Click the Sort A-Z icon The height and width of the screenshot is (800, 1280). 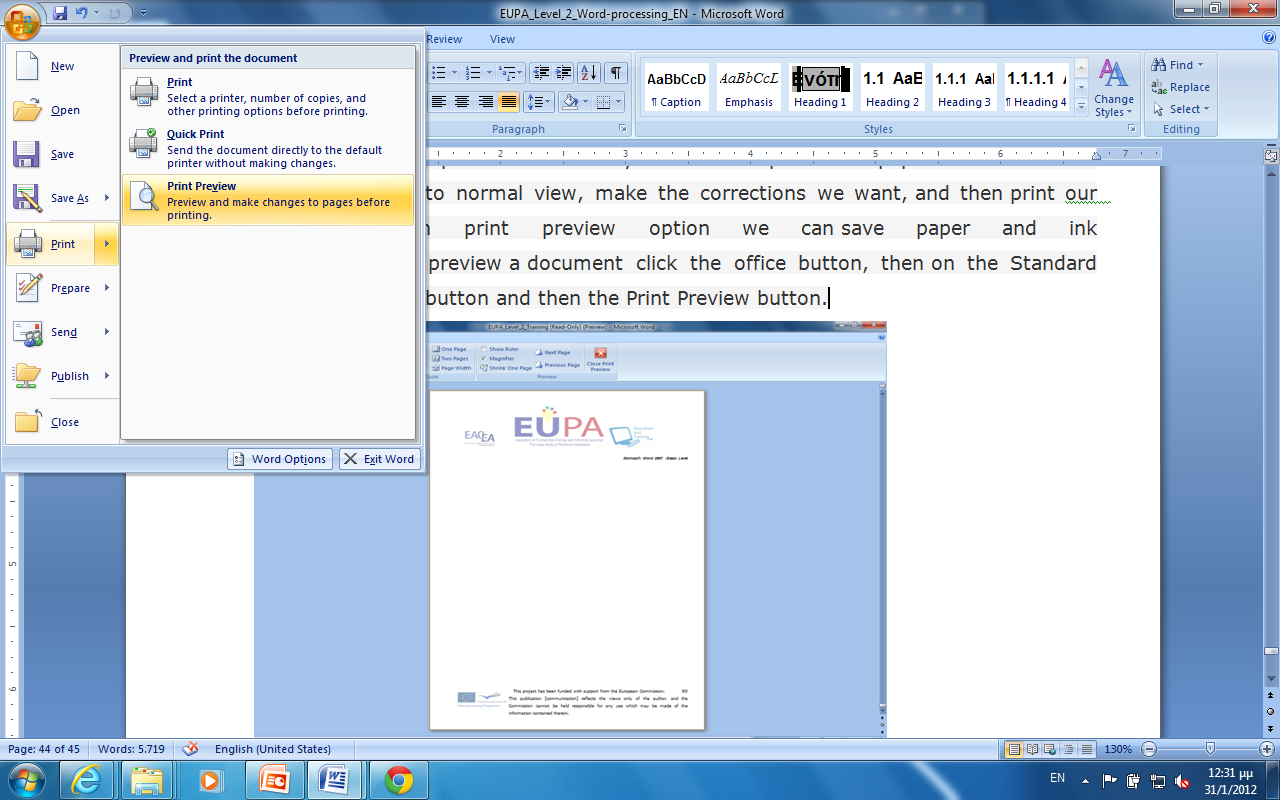coord(589,72)
